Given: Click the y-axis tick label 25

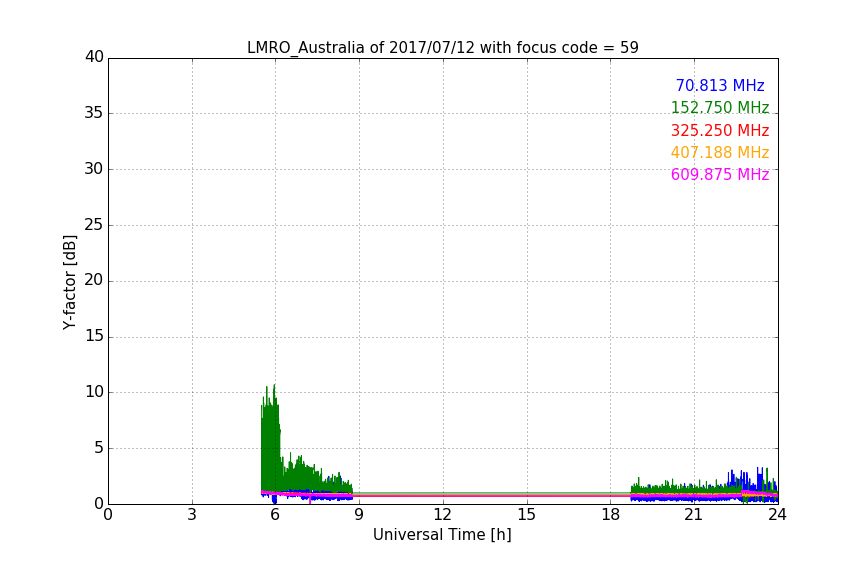Looking at the screenshot, I should [94, 224].
